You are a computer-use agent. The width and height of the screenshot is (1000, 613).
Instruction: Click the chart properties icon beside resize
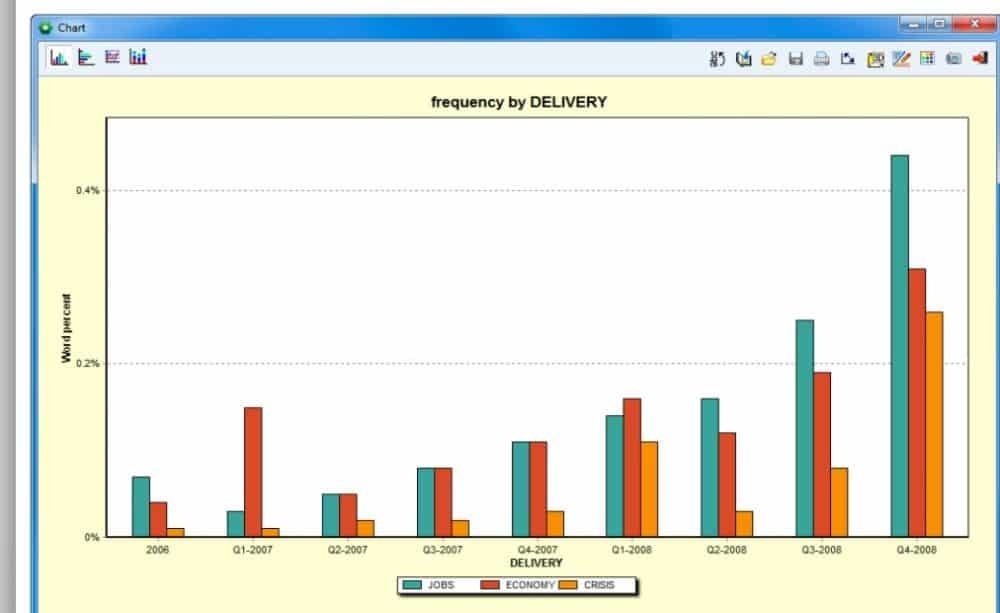coord(875,60)
